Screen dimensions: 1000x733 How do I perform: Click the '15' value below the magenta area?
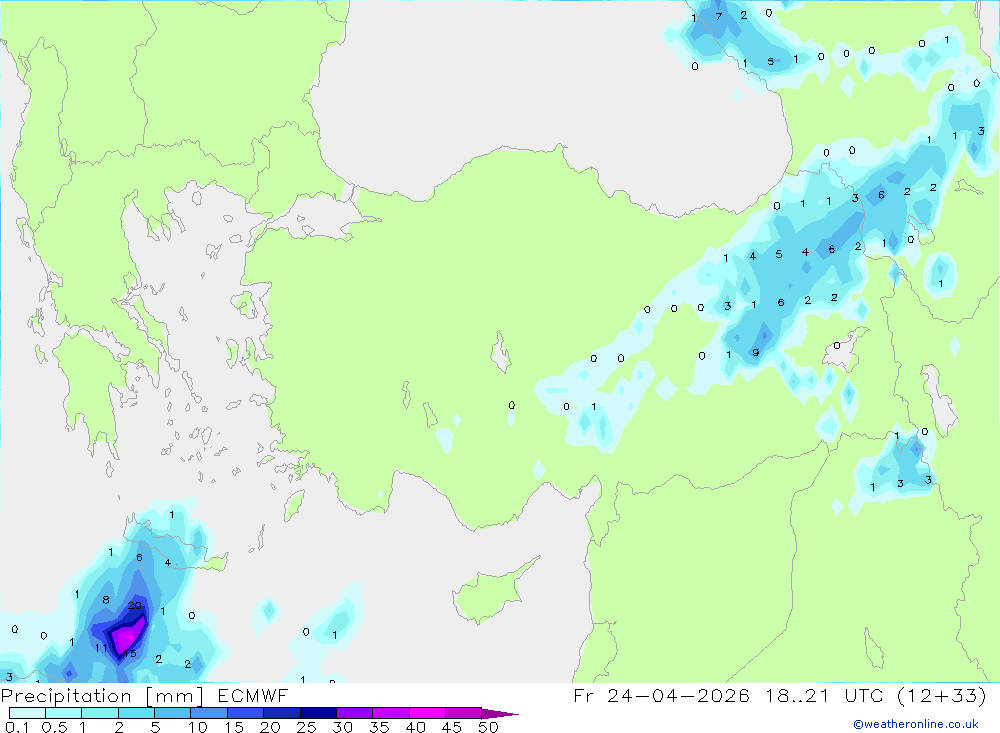(130, 653)
